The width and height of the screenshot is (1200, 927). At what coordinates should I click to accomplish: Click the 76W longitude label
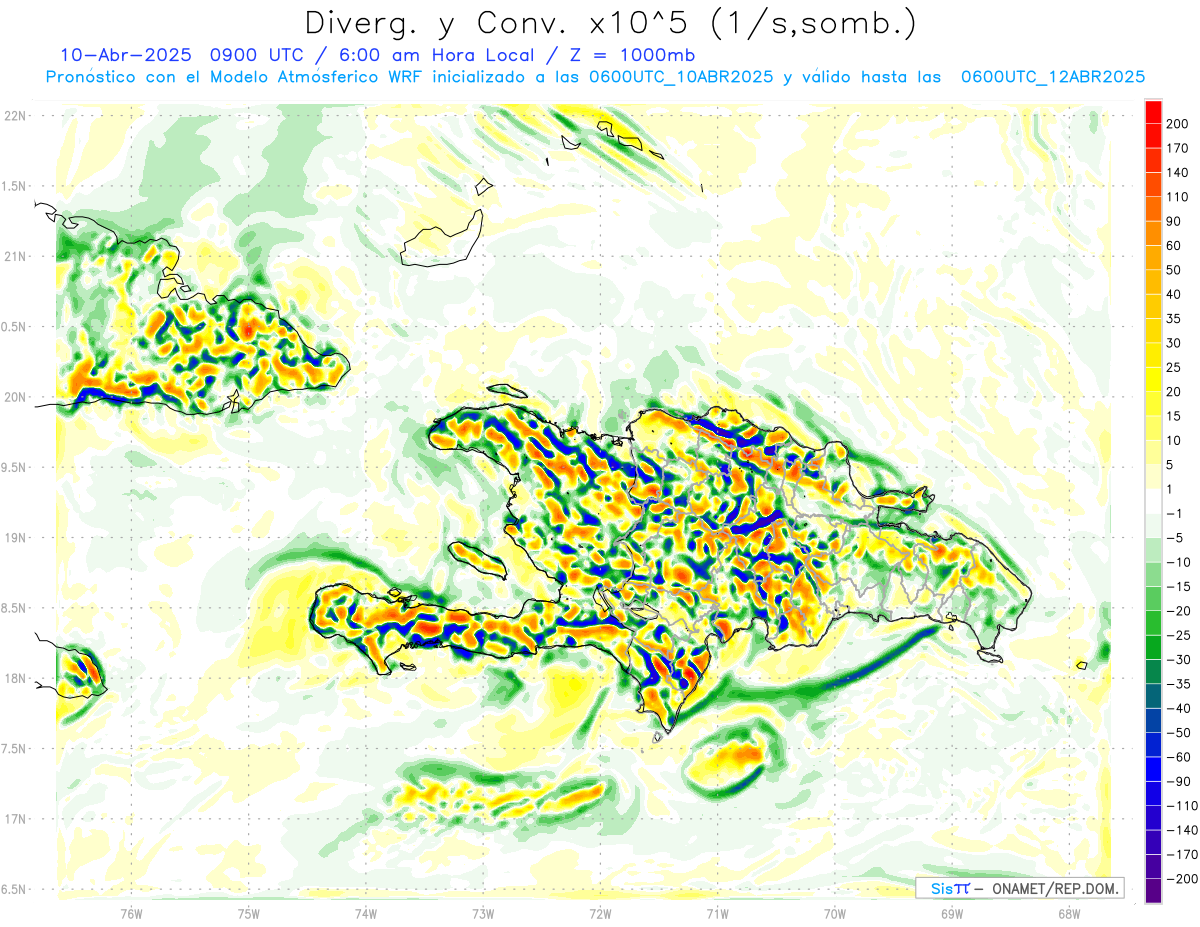[132, 913]
